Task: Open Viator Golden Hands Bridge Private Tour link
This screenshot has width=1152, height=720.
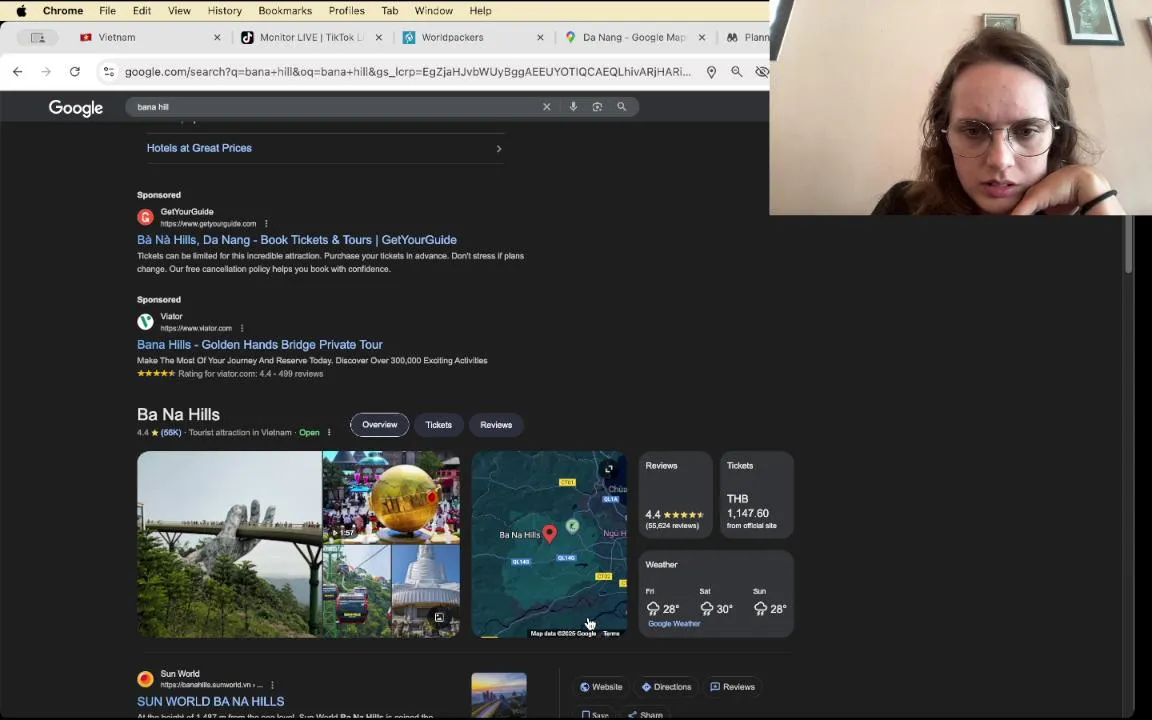Action: [x=259, y=345]
